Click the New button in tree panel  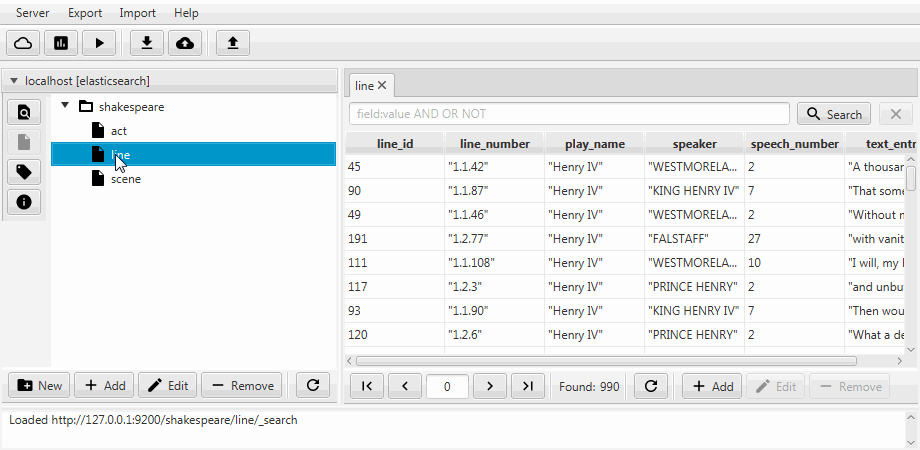39,385
